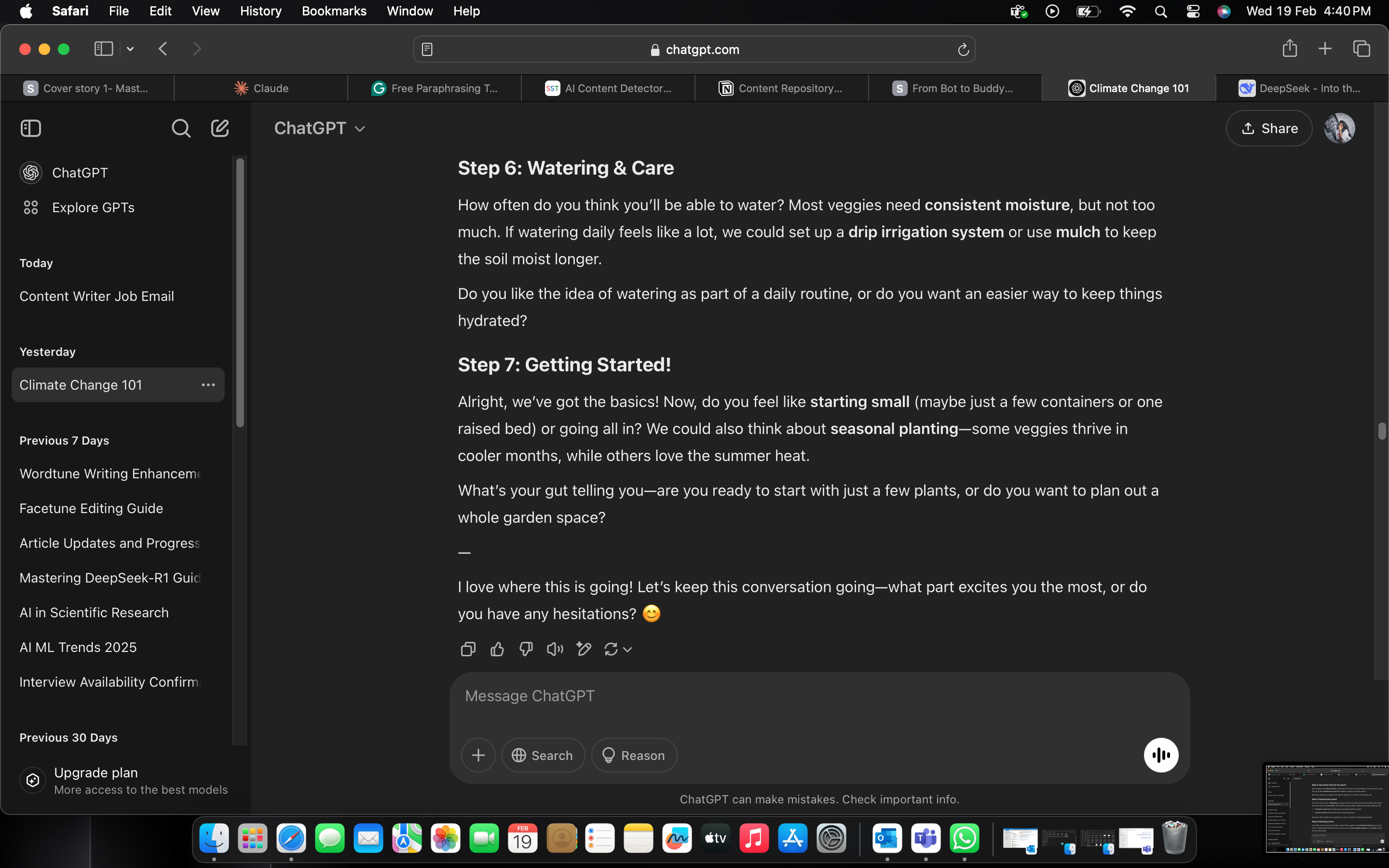The height and width of the screenshot is (868, 1389).
Task: Open Spotlight search in menu bar
Action: pyautogui.click(x=1160, y=11)
